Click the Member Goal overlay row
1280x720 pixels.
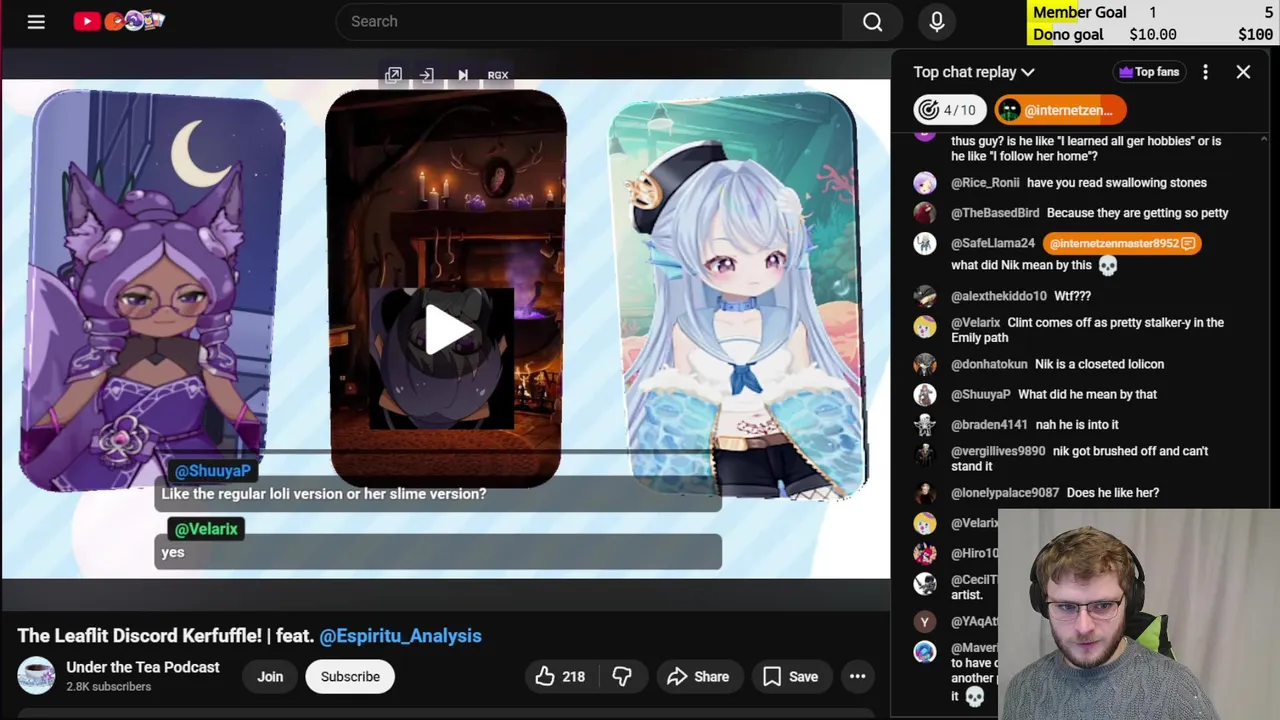[x=1153, y=12]
